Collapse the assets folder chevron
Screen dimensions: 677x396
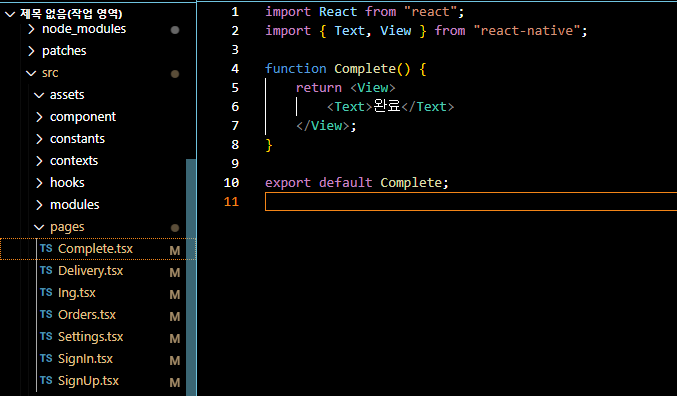[x=39, y=95]
